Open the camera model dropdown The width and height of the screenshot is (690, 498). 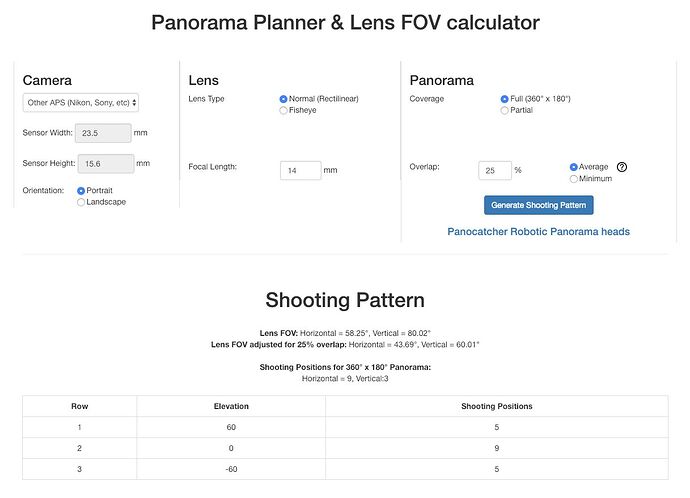coord(81,103)
